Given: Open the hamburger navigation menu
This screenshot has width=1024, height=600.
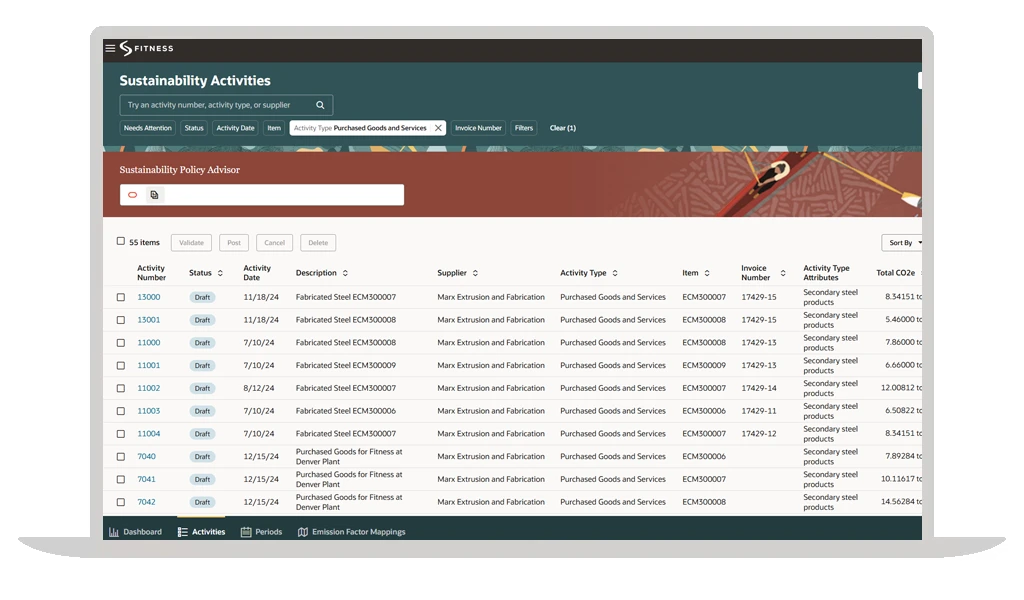Looking at the screenshot, I should 110,48.
